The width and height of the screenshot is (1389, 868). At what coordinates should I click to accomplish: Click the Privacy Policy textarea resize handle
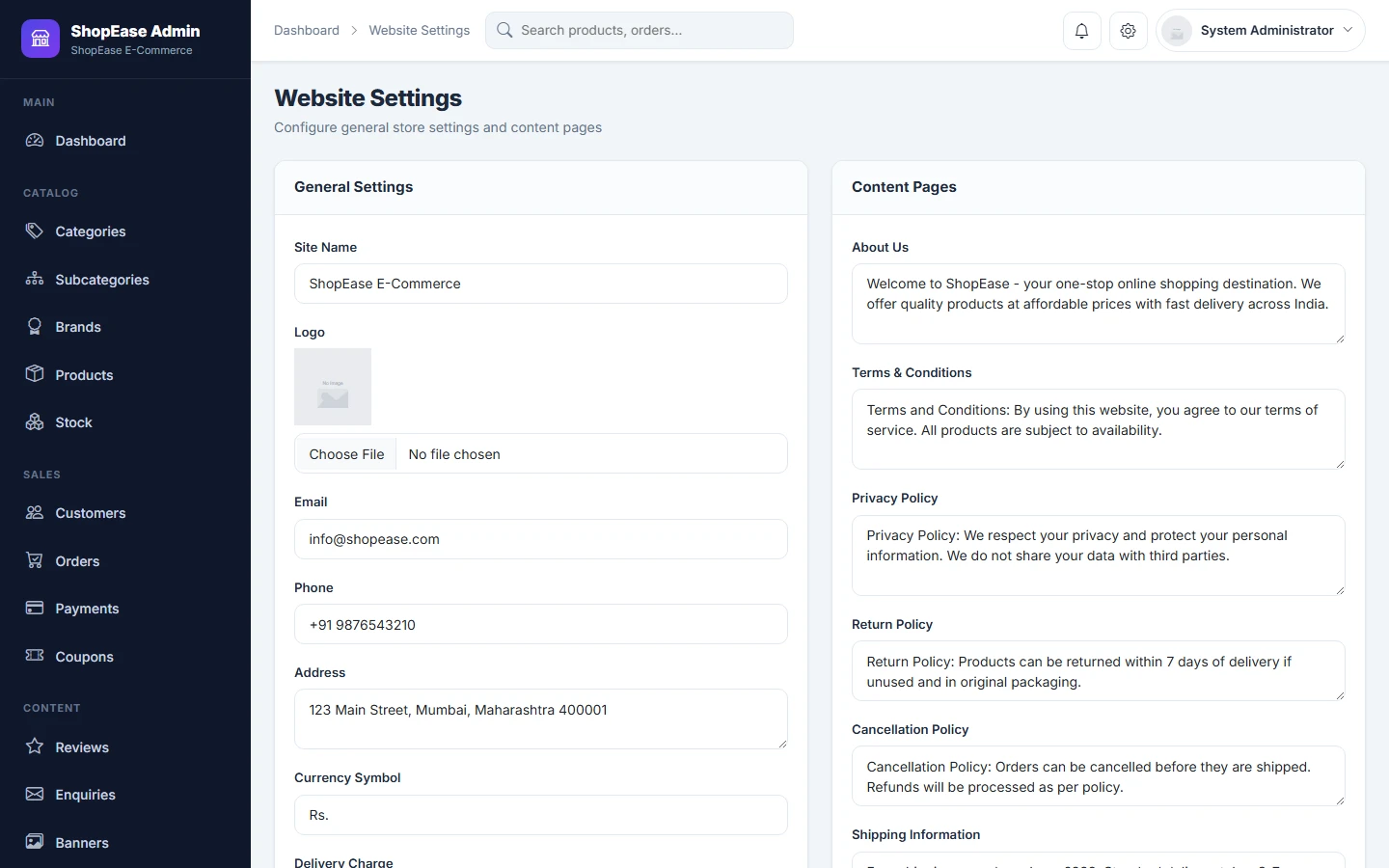tap(1340, 590)
